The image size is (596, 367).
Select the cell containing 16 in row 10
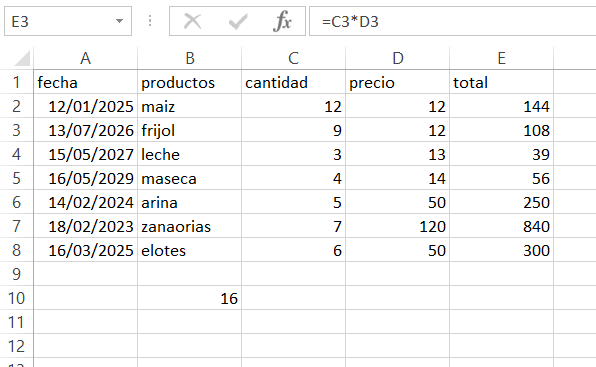point(189,298)
